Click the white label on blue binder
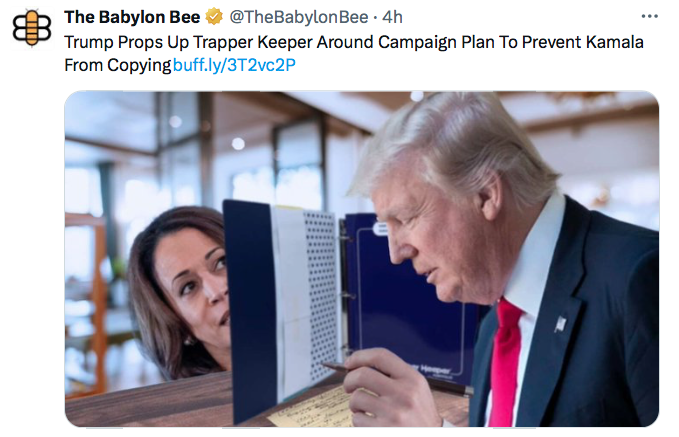Screen dimensions: 679x437 pyautogui.click(x=381, y=229)
